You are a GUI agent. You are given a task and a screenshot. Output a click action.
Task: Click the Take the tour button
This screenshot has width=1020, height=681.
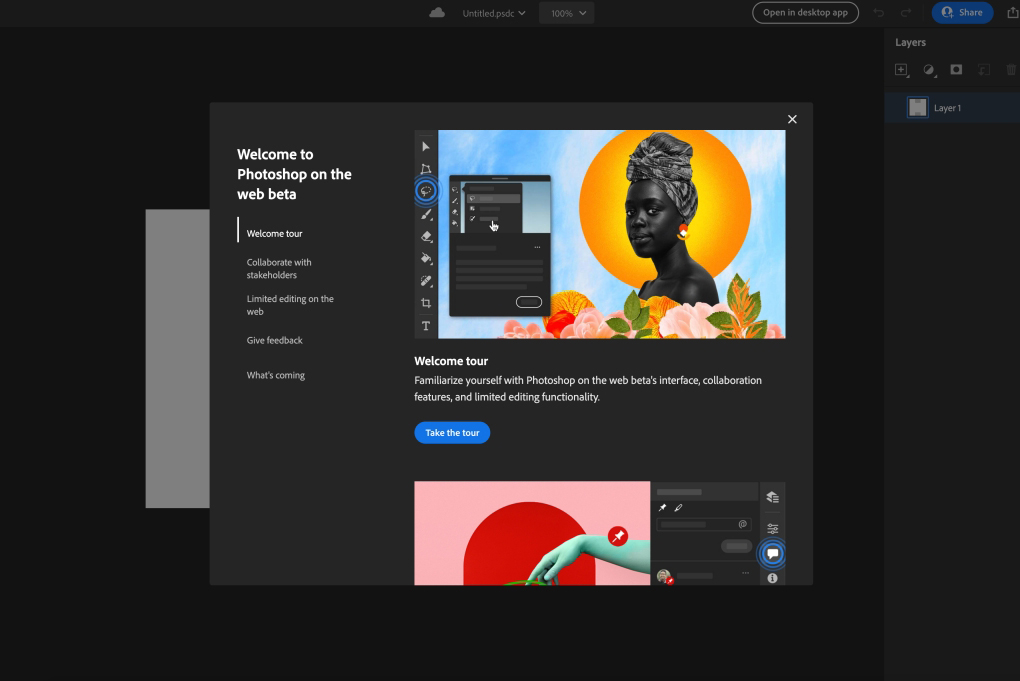coord(452,432)
